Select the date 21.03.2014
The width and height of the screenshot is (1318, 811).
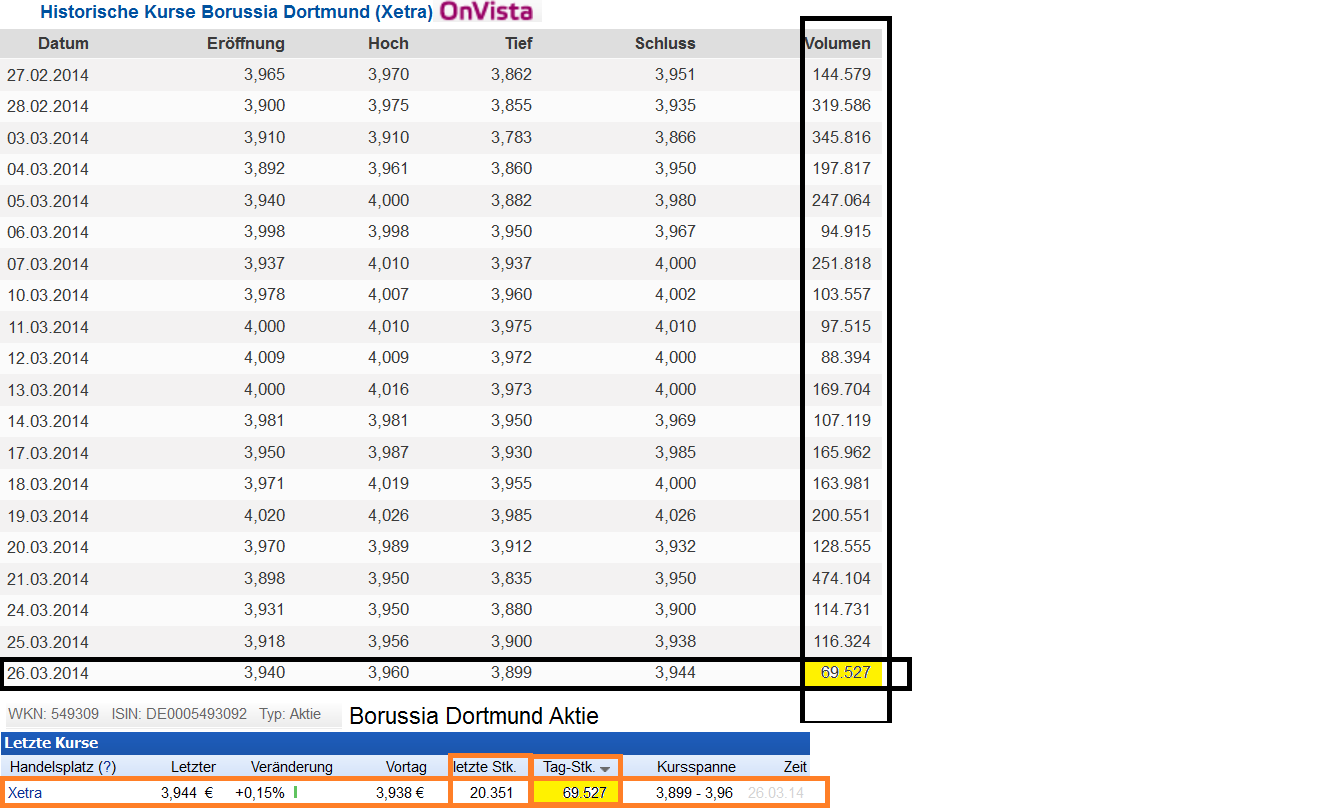(x=48, y=579)
